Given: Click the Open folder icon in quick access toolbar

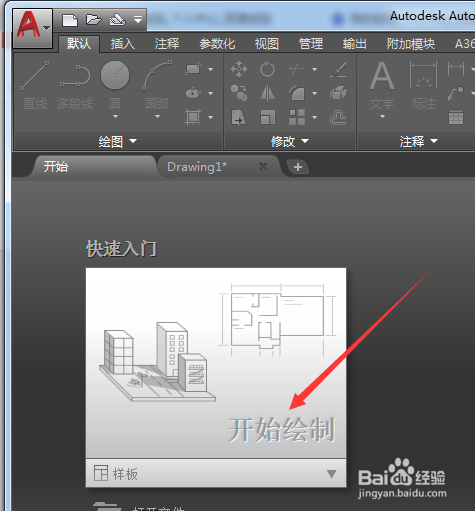Looking at the screenshot, I should point(93,20).
